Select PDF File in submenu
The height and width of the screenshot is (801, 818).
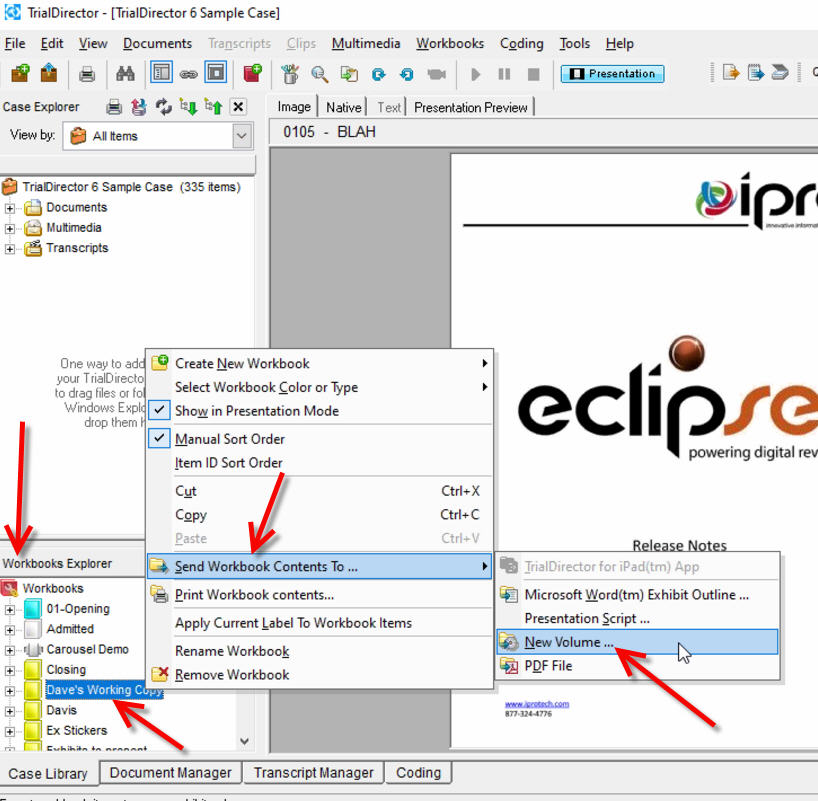(x=637, y=666)
